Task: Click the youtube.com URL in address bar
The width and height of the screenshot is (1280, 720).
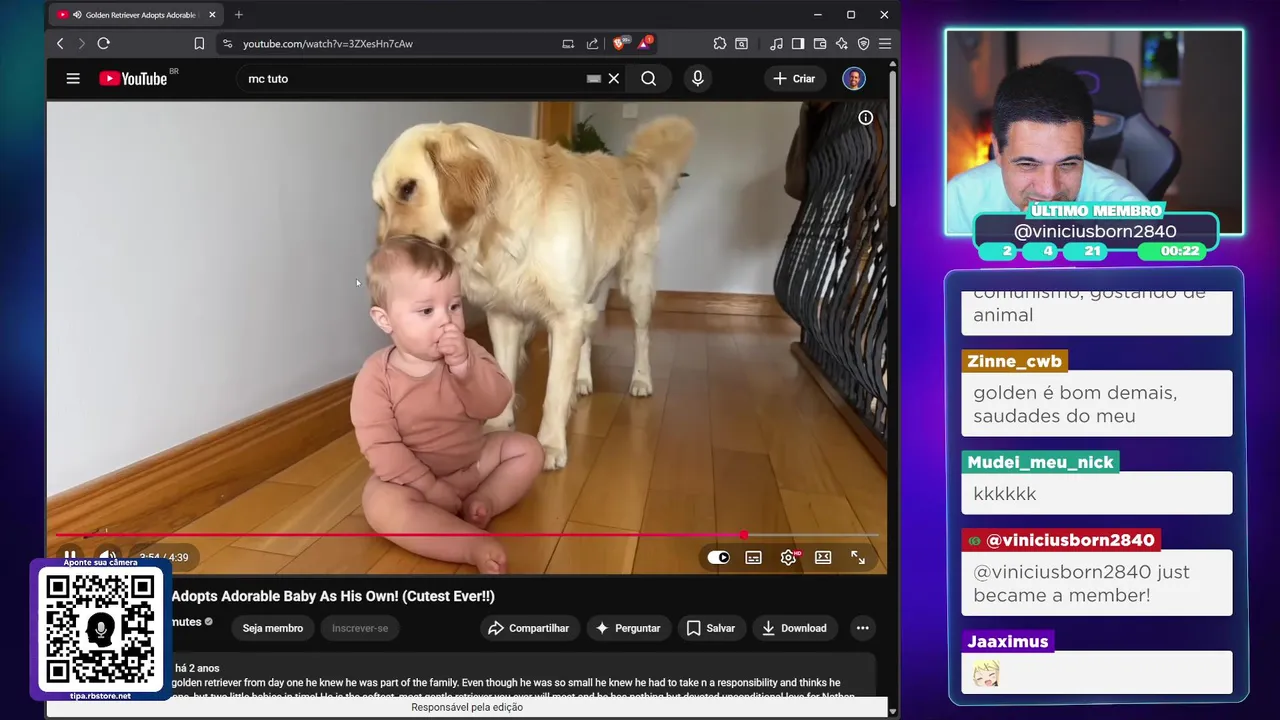Action: point(327,44)
